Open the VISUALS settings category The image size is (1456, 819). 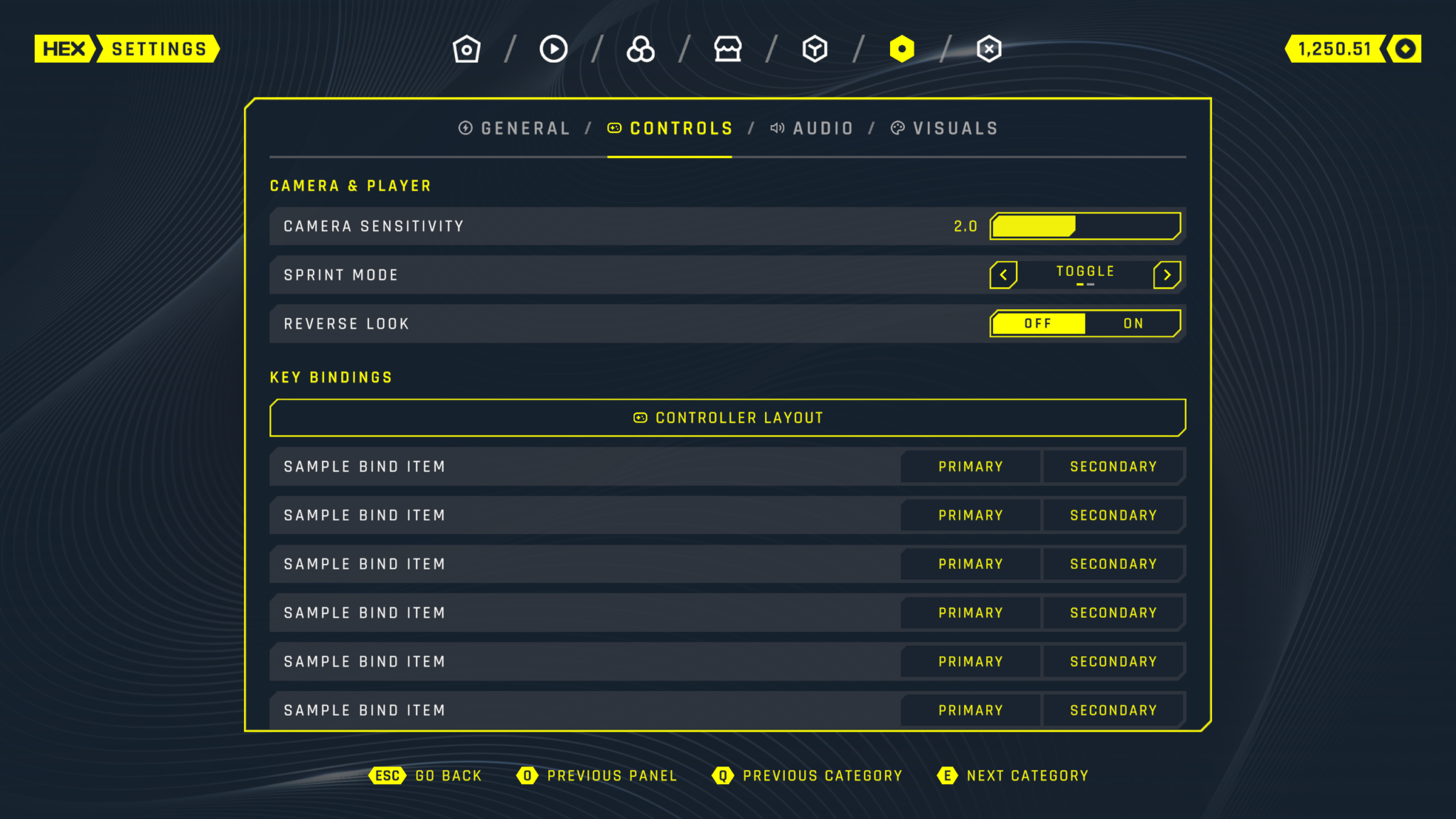point(945,129)
